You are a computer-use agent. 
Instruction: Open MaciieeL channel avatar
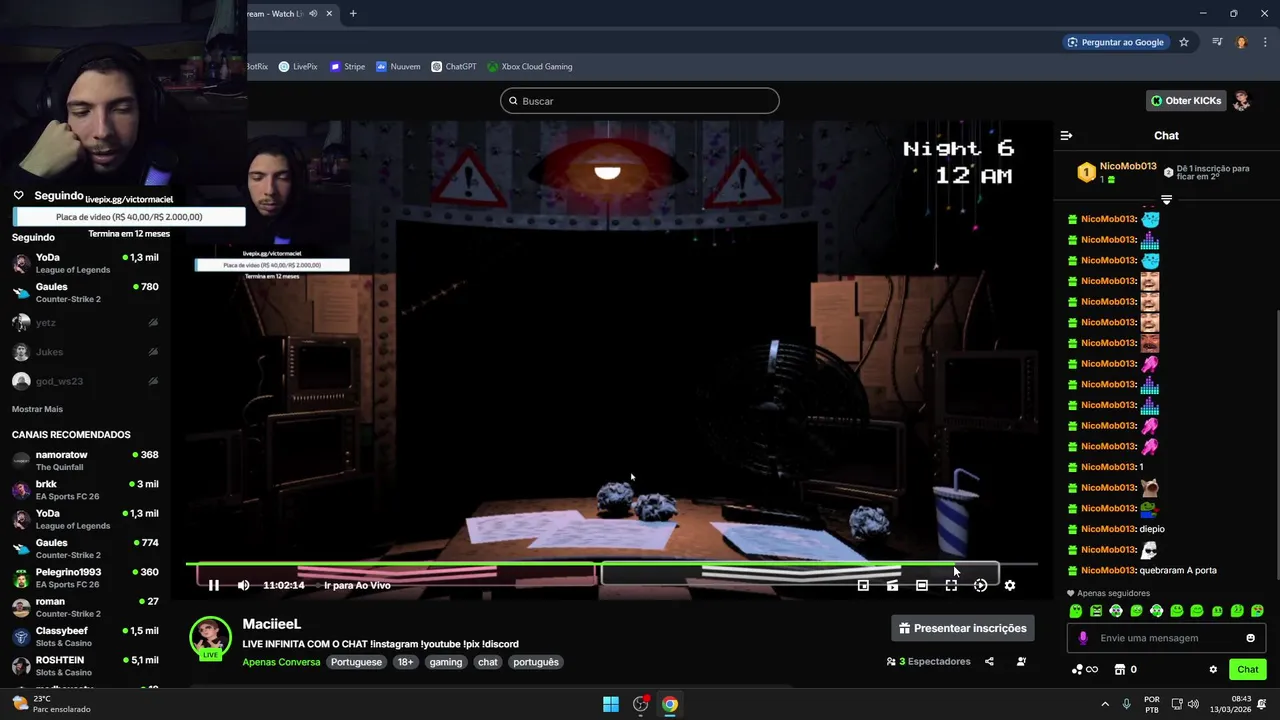pos(210,639)
